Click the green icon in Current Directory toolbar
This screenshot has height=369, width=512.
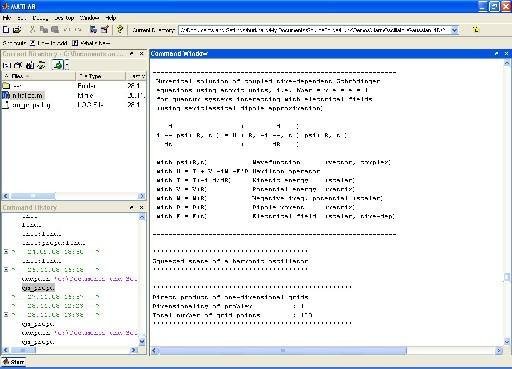coord(58,65)
